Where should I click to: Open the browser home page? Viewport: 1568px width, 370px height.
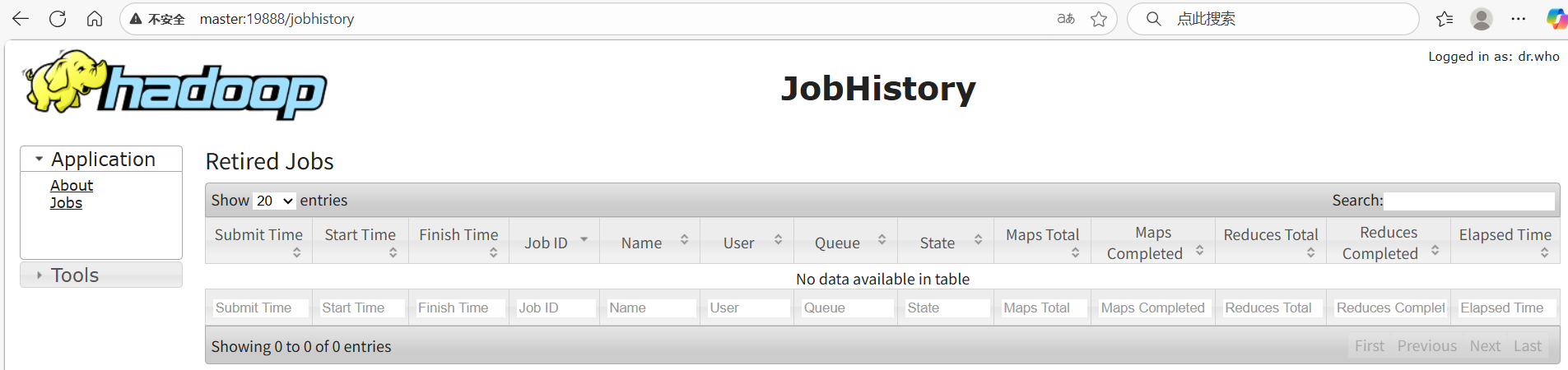[x=95, y=18]
